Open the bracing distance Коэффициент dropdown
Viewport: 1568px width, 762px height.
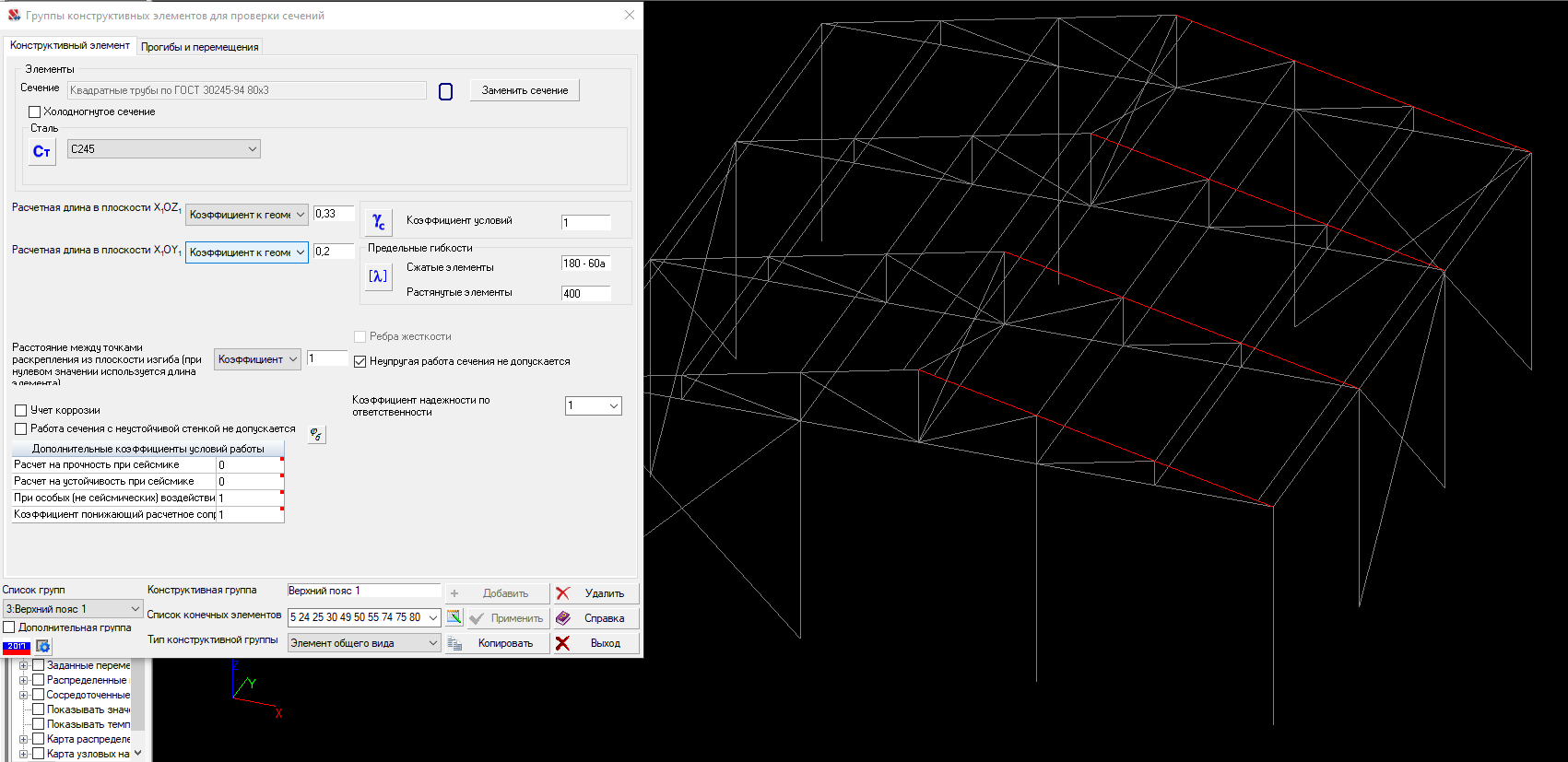tap(257, 359)
